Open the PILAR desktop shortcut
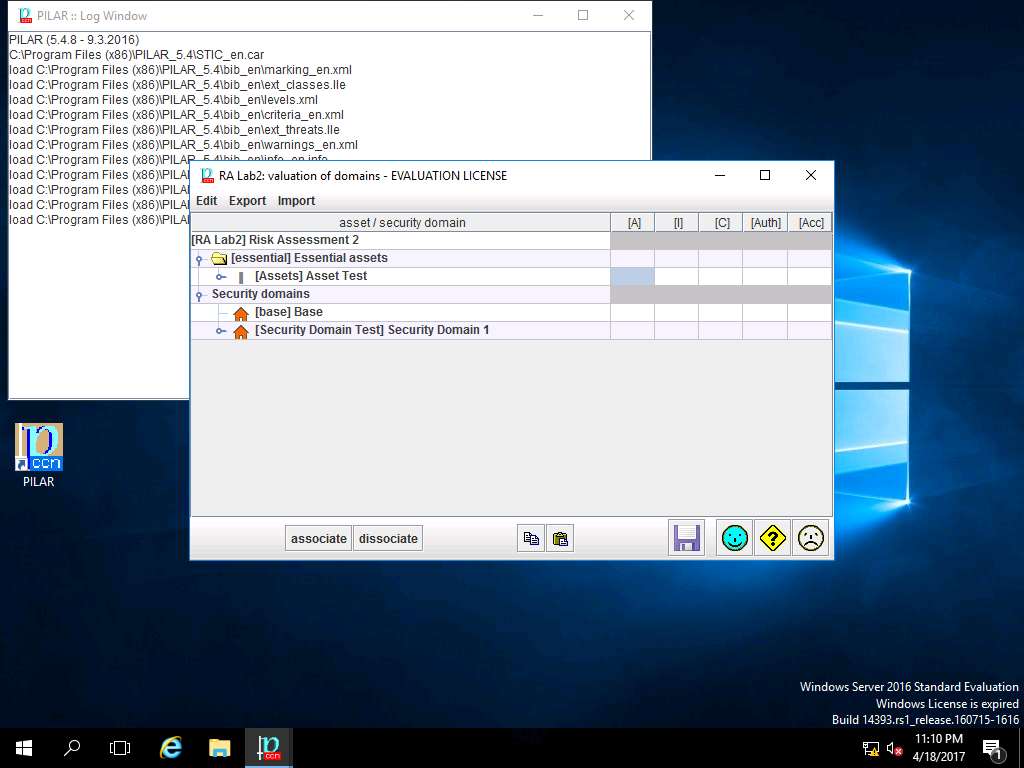Image resolution: width=1024 pixels, height=768 pixels. click(x=39, y=455)
